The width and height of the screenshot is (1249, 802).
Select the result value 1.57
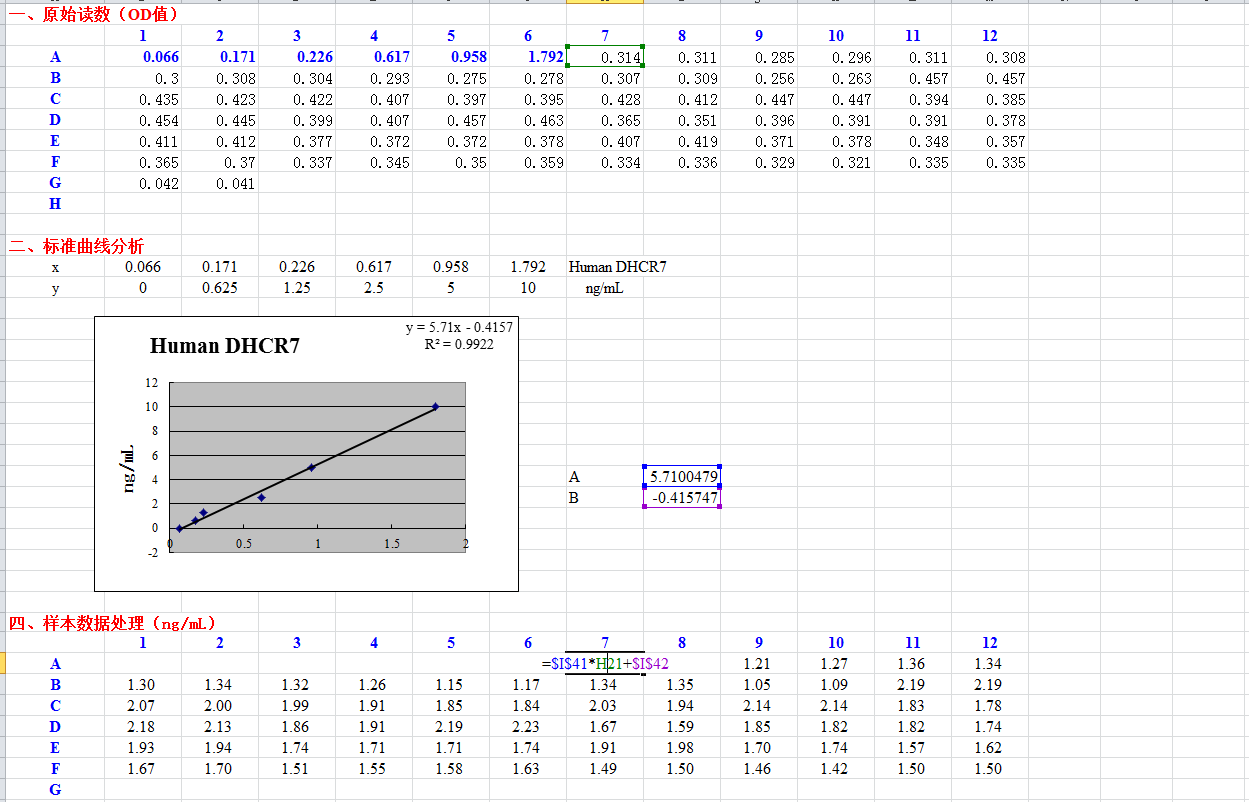911,748
